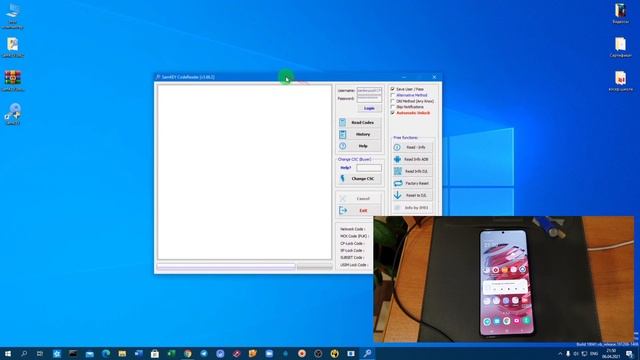Click the Factory Reset button
The height and width of the screenshot is (360, 640).
tap(412, 184)
